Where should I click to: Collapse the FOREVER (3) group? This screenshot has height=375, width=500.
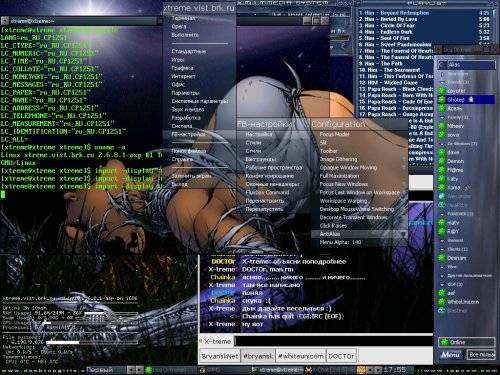[x=442, y=214]
